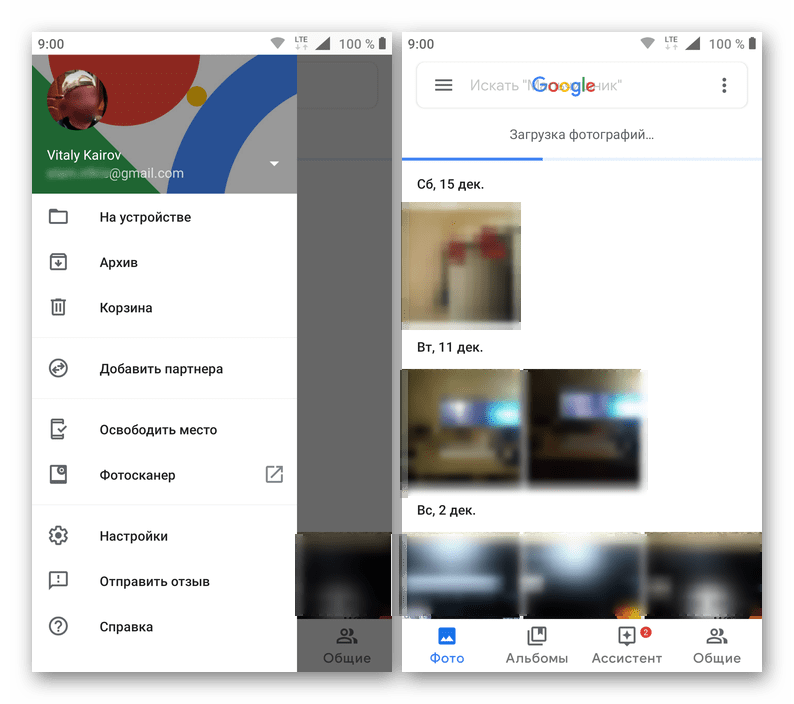Image resolution: width=794 pixels, height=704 pixels.
Task: Select the Сб, 15 дек. date header
Action: (x=450, y=184)
